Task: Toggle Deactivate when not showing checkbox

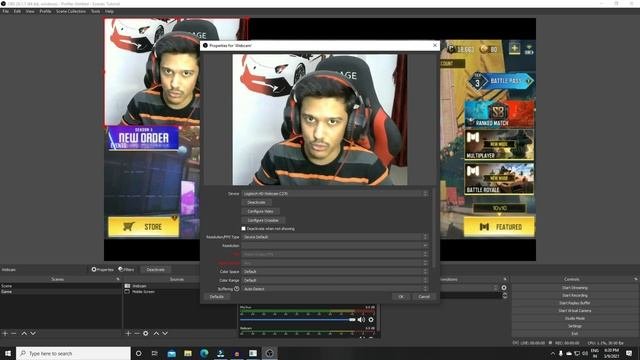Action: click(244, 229)
